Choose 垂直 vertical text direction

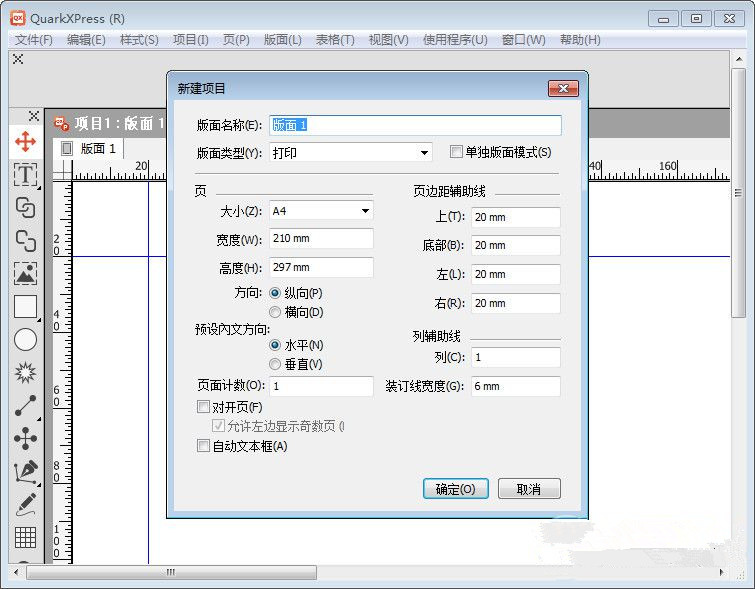click(275, 364)
